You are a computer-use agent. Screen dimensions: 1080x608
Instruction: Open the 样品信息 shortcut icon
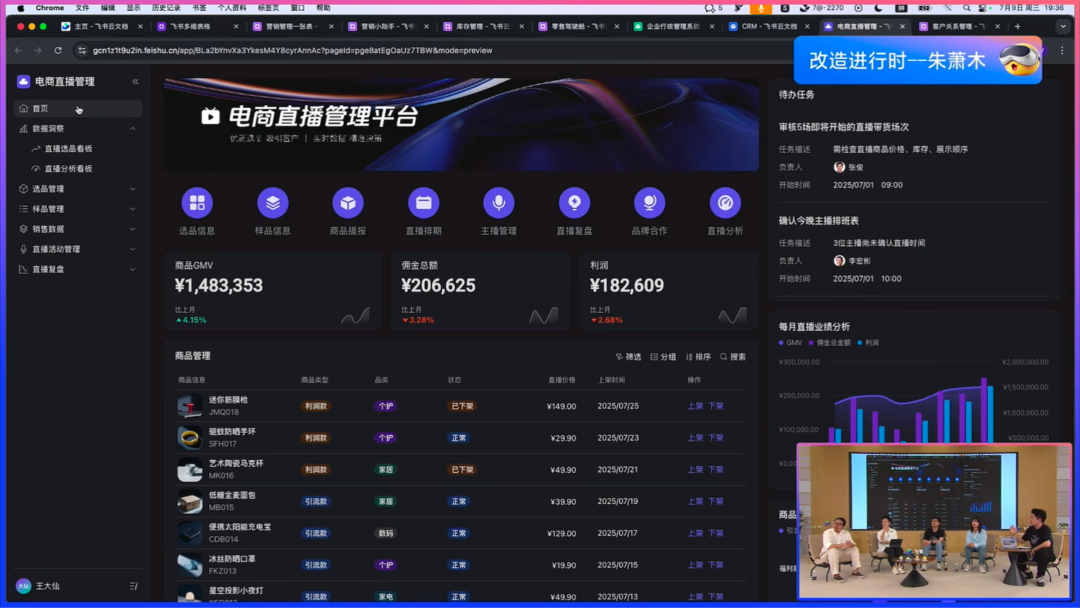[273, 202]
